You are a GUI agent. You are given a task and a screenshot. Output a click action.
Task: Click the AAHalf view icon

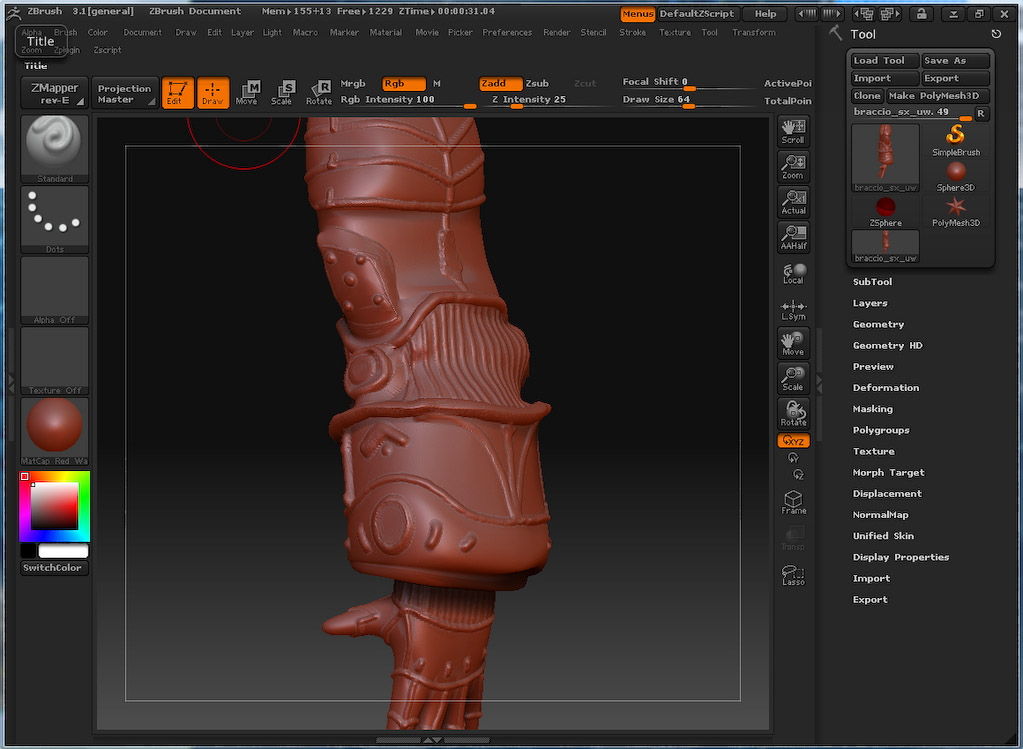(793, 237)
